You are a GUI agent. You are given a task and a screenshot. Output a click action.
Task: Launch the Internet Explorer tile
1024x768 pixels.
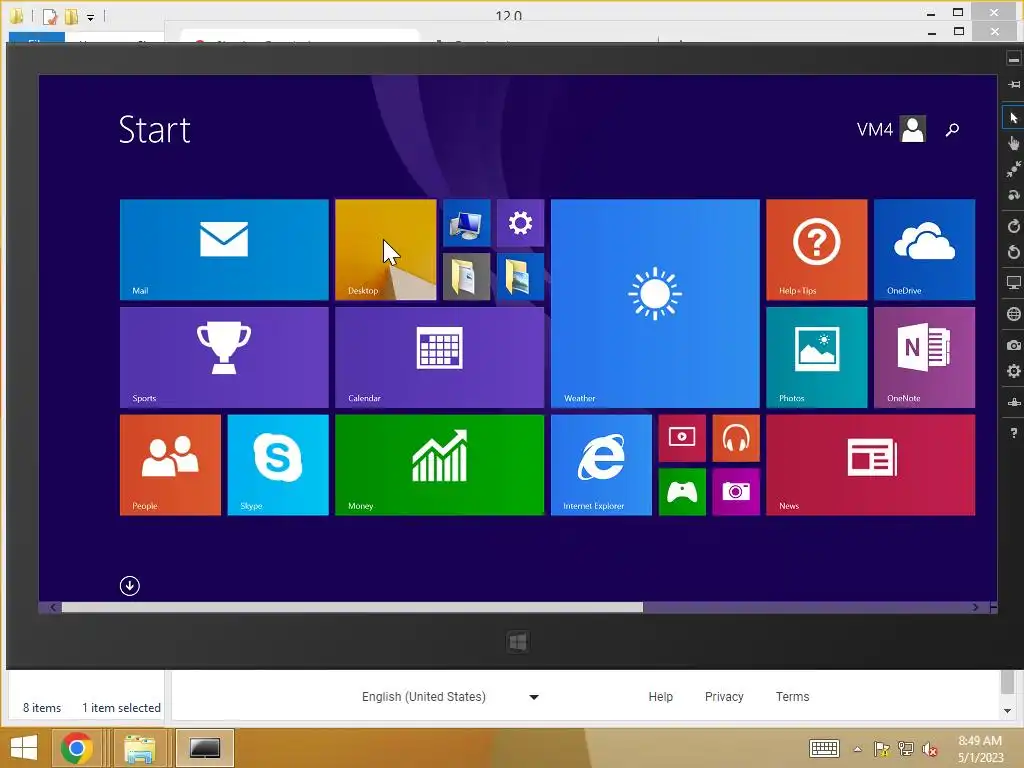coord(601,465)
